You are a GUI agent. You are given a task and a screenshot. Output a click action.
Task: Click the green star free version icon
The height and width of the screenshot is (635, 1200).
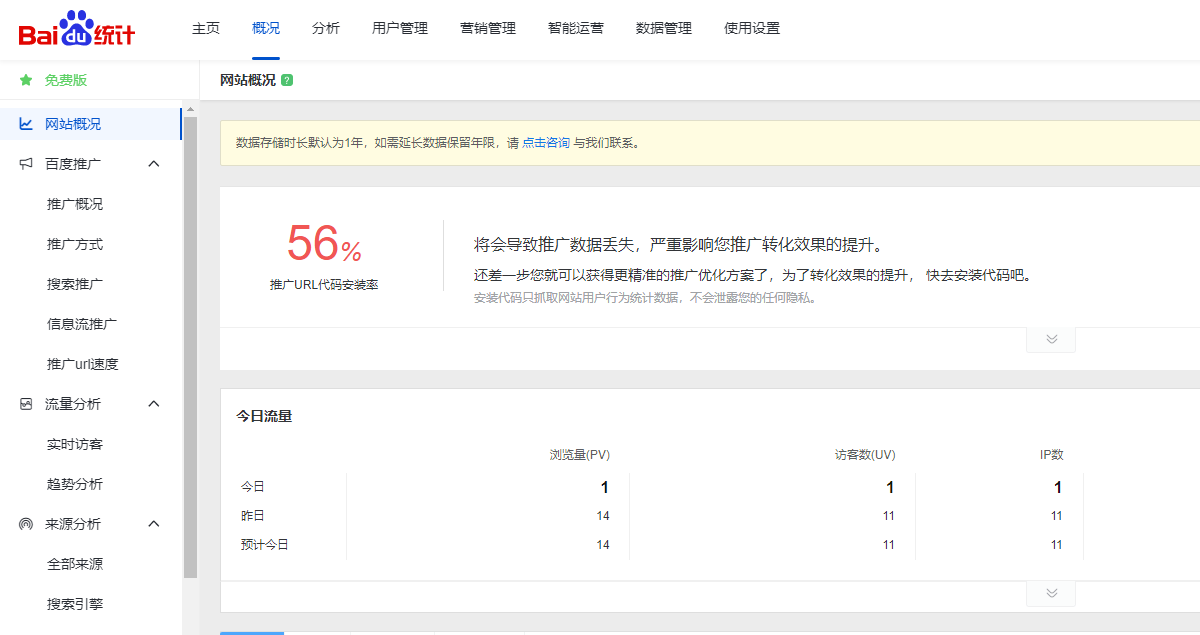[26, 80]
